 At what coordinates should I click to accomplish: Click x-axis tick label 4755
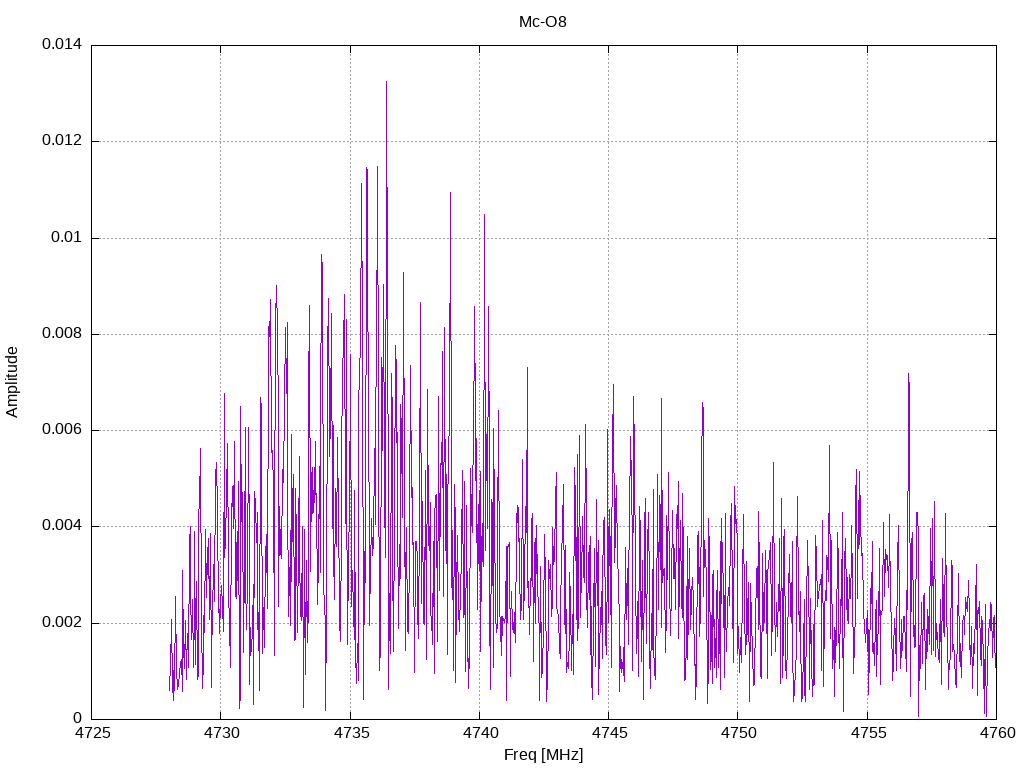868,733
